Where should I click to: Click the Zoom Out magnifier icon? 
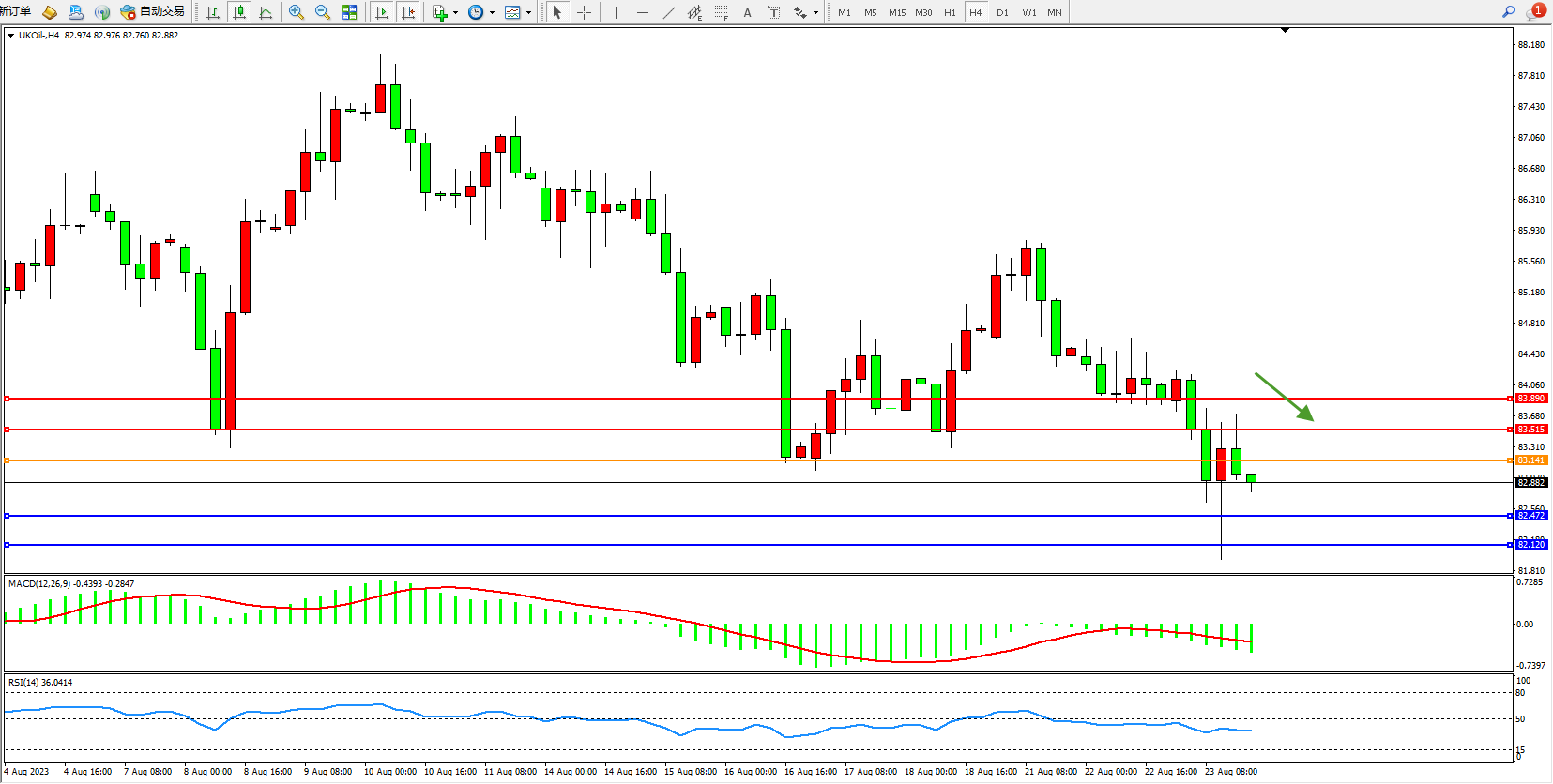(x=323, y=12)
